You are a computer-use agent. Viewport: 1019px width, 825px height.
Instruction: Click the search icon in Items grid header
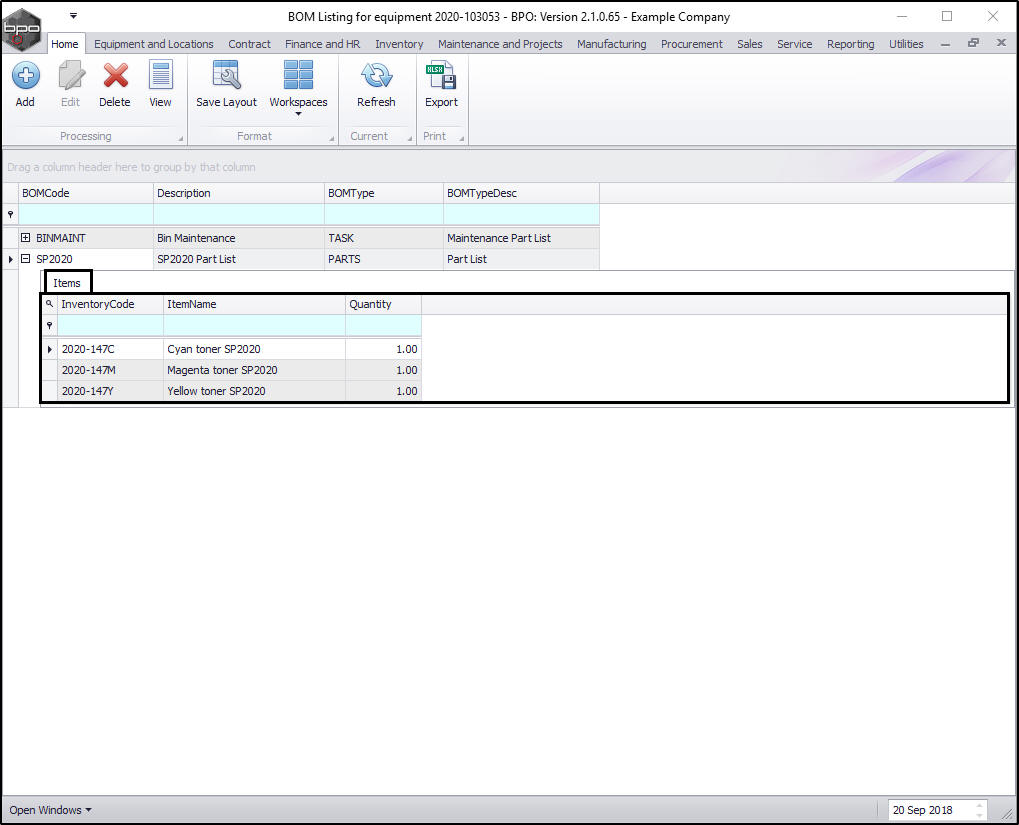click(x=49, y=304)
